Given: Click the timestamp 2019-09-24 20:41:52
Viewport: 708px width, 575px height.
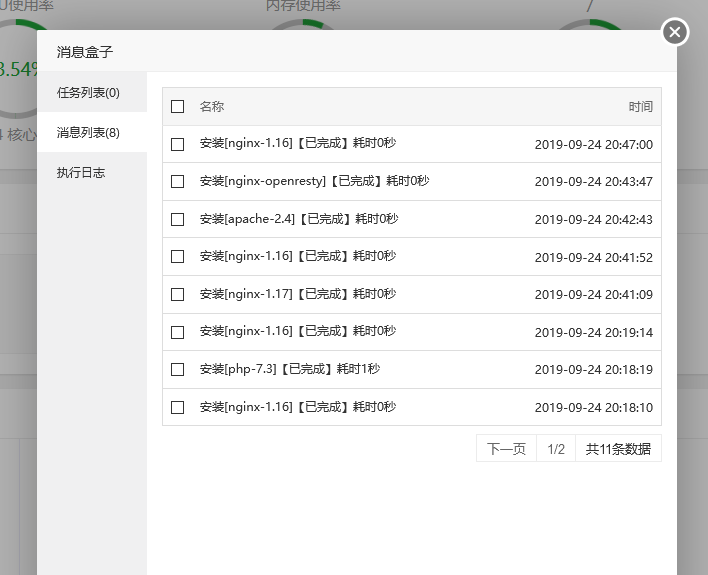Looking at the screenshot, I should (594, 257).
